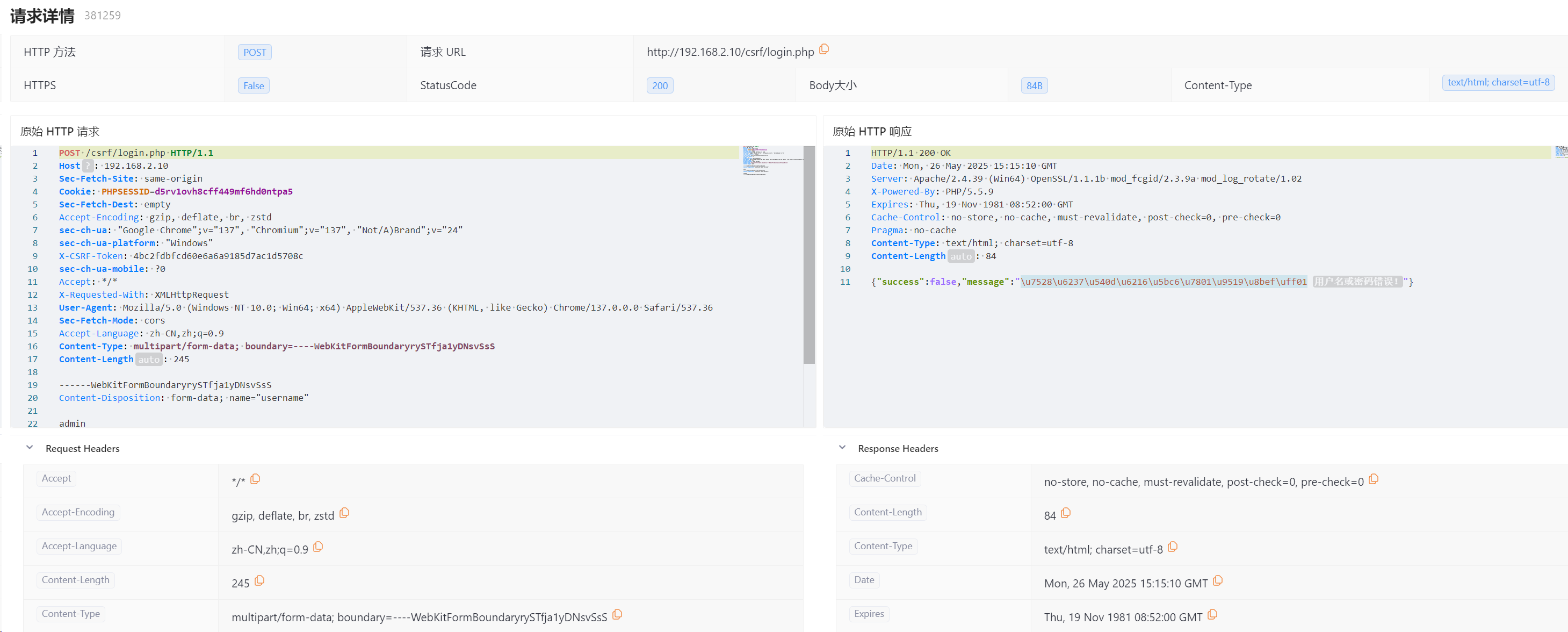Click the 'admin' username value in request body

72,424
